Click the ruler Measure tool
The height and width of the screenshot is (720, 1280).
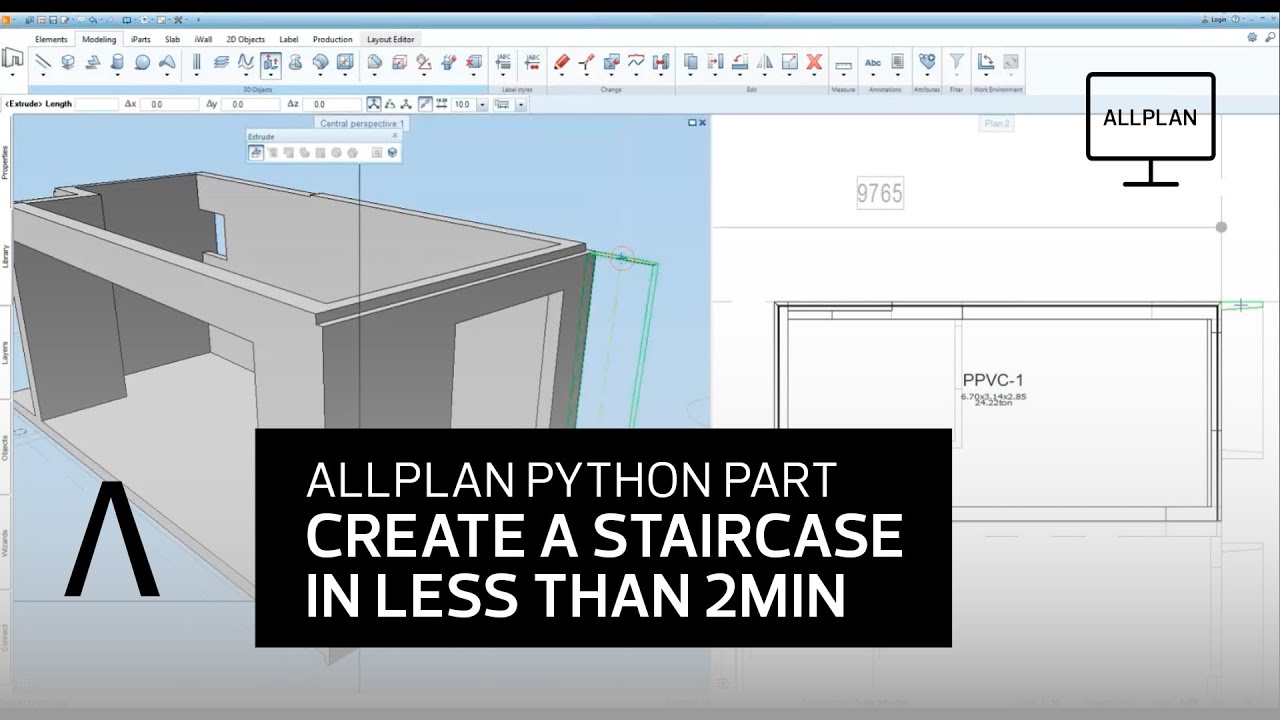843,65
